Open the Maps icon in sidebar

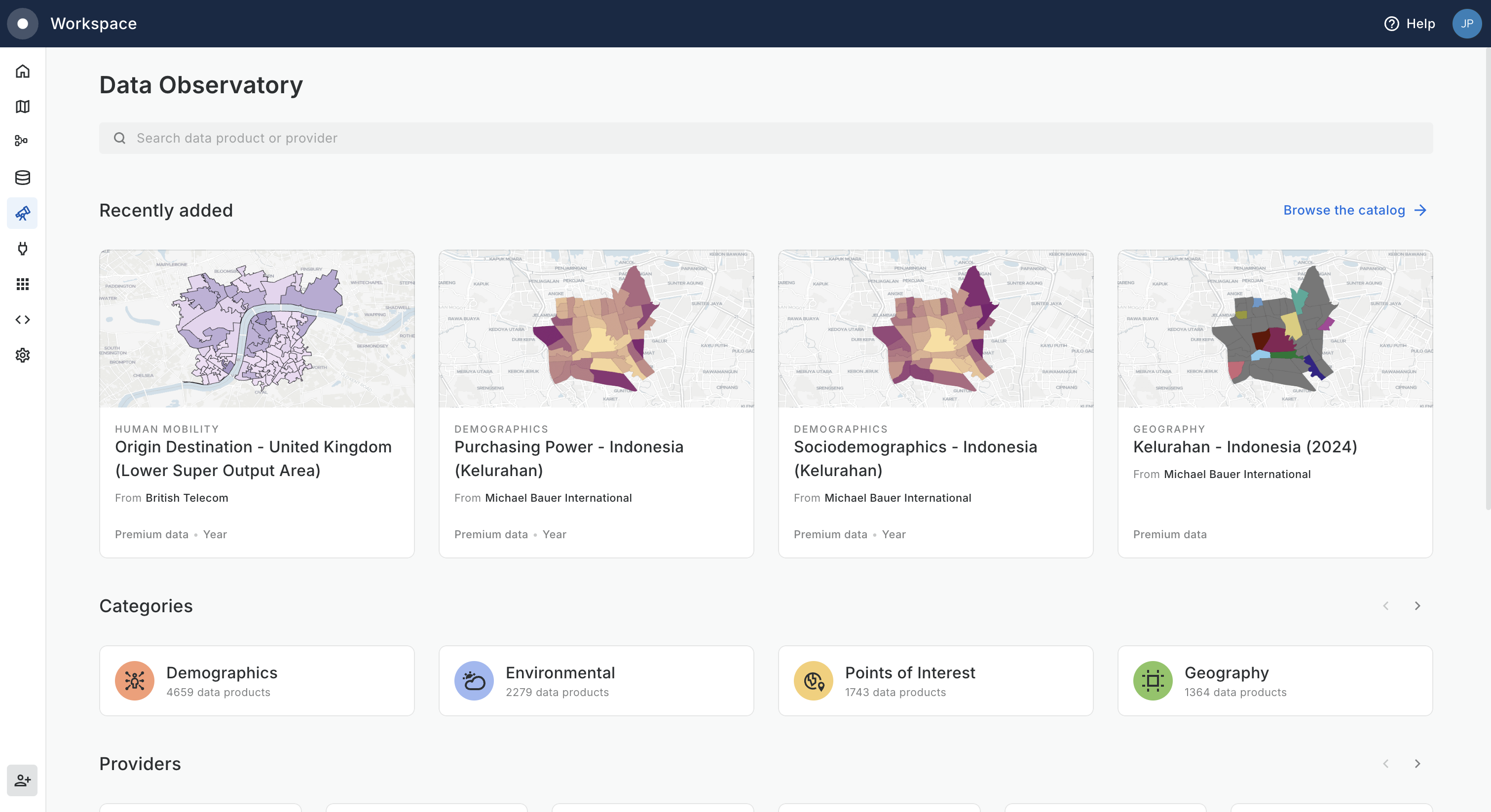(x=23, y=107)
